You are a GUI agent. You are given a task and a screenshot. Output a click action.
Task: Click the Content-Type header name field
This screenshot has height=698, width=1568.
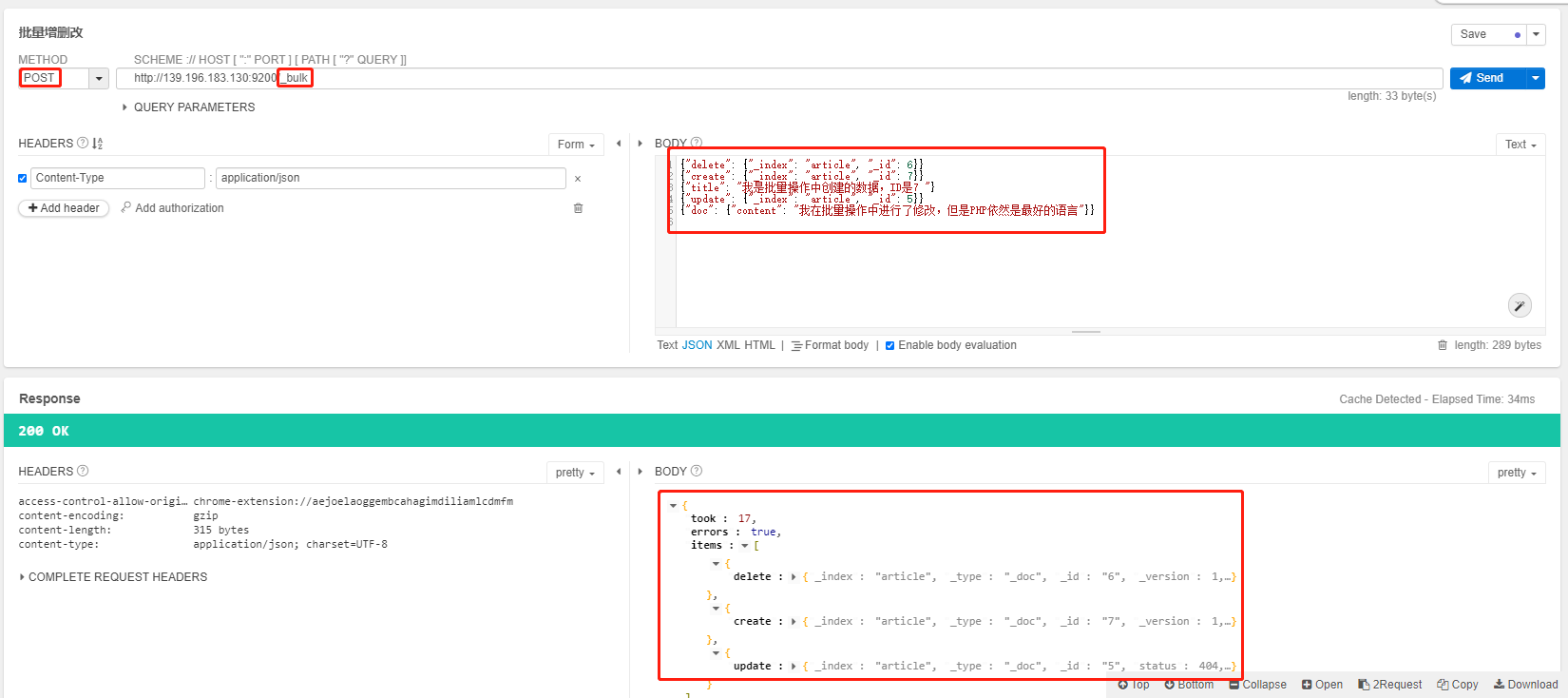point(118,178)
